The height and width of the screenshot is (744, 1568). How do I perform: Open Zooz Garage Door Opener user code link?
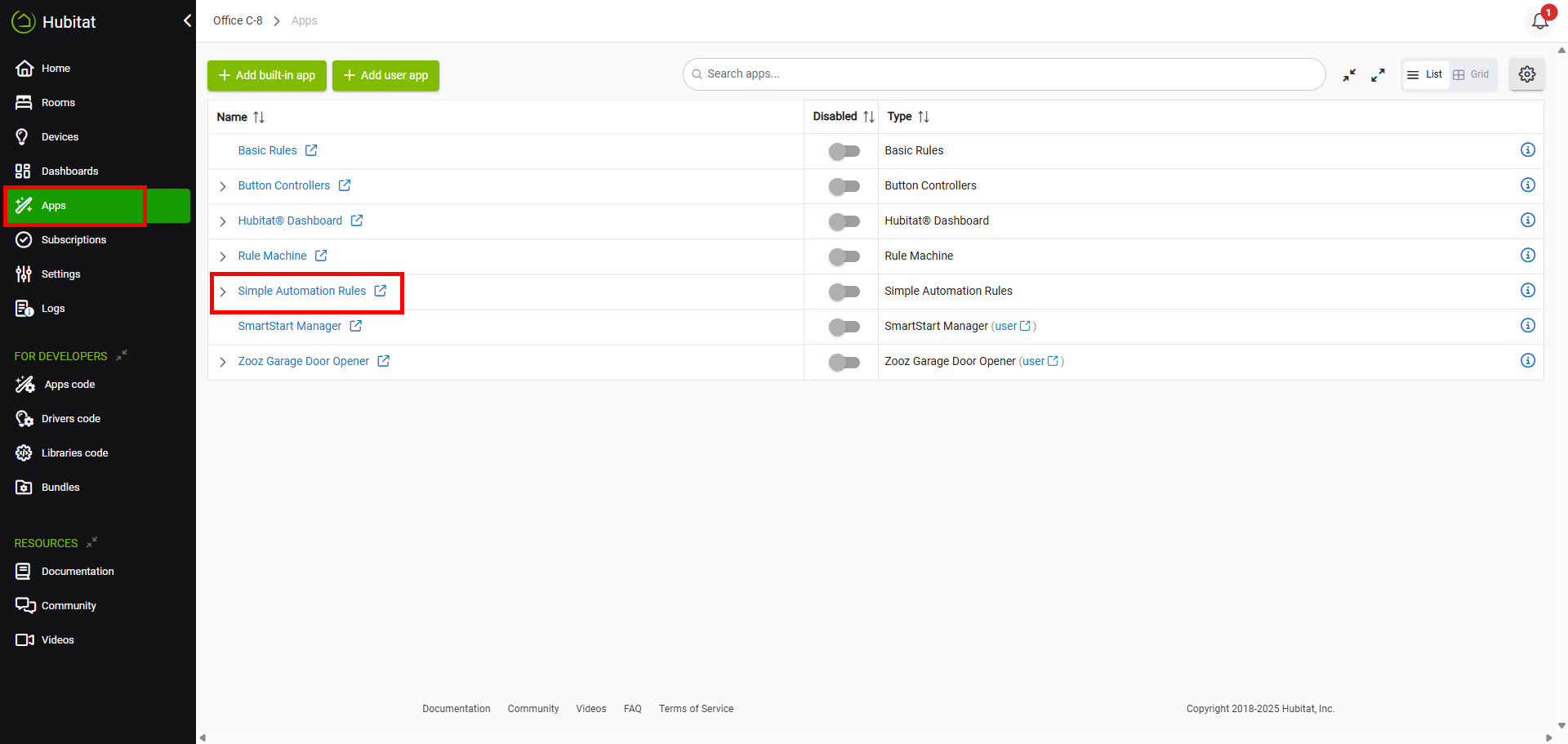point(1041,361)
